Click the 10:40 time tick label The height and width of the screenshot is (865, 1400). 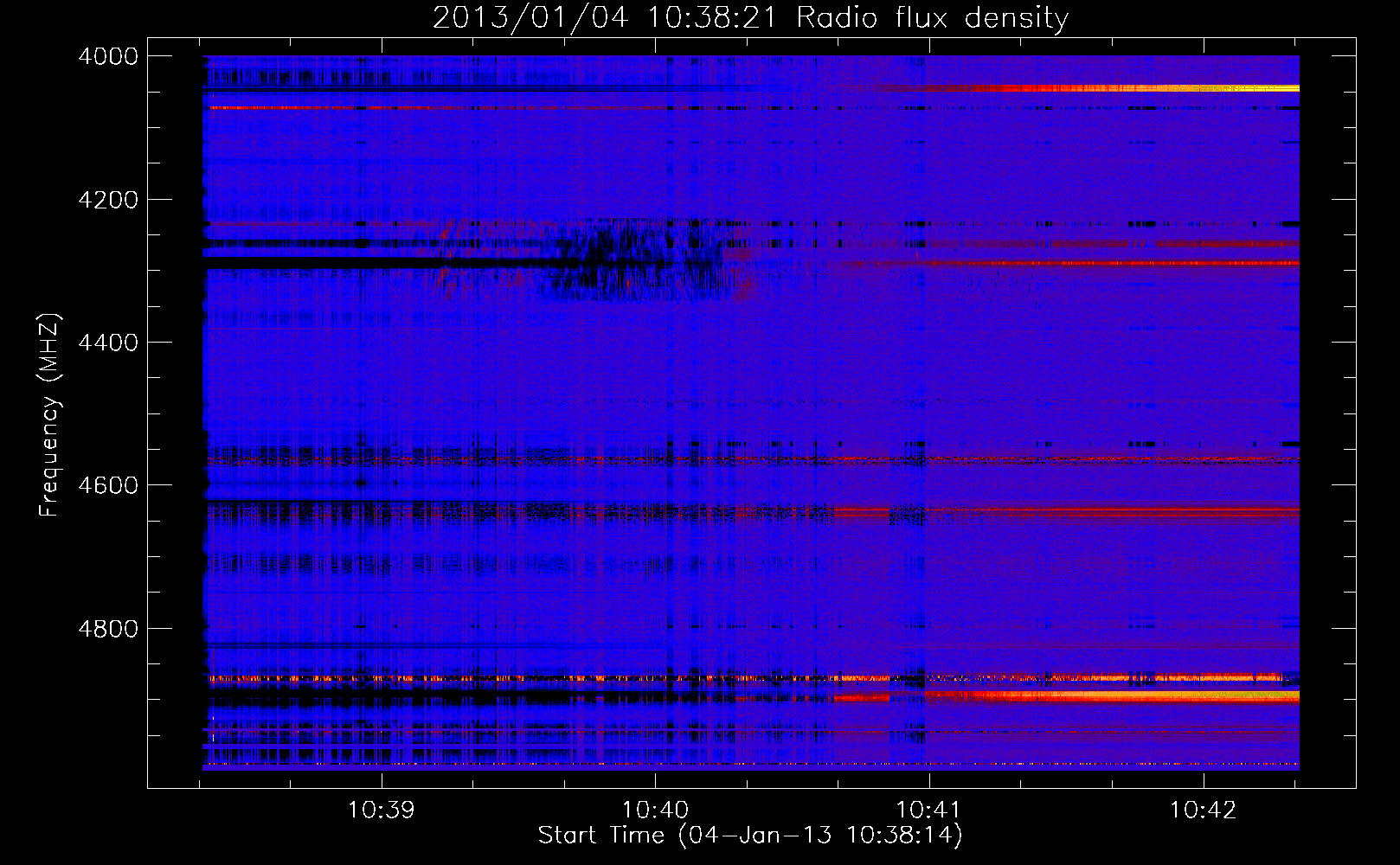(x=655, y=811)
